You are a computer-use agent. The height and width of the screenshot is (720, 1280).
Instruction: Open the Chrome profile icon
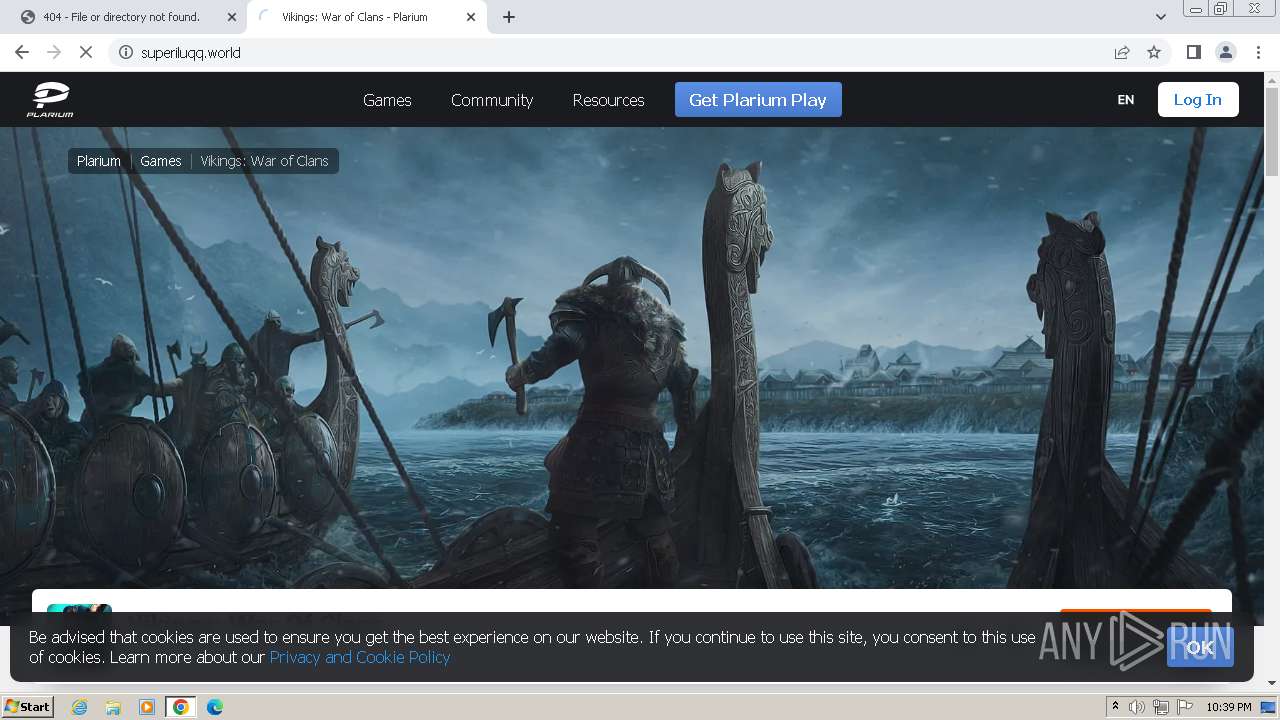click(1226, 52)
